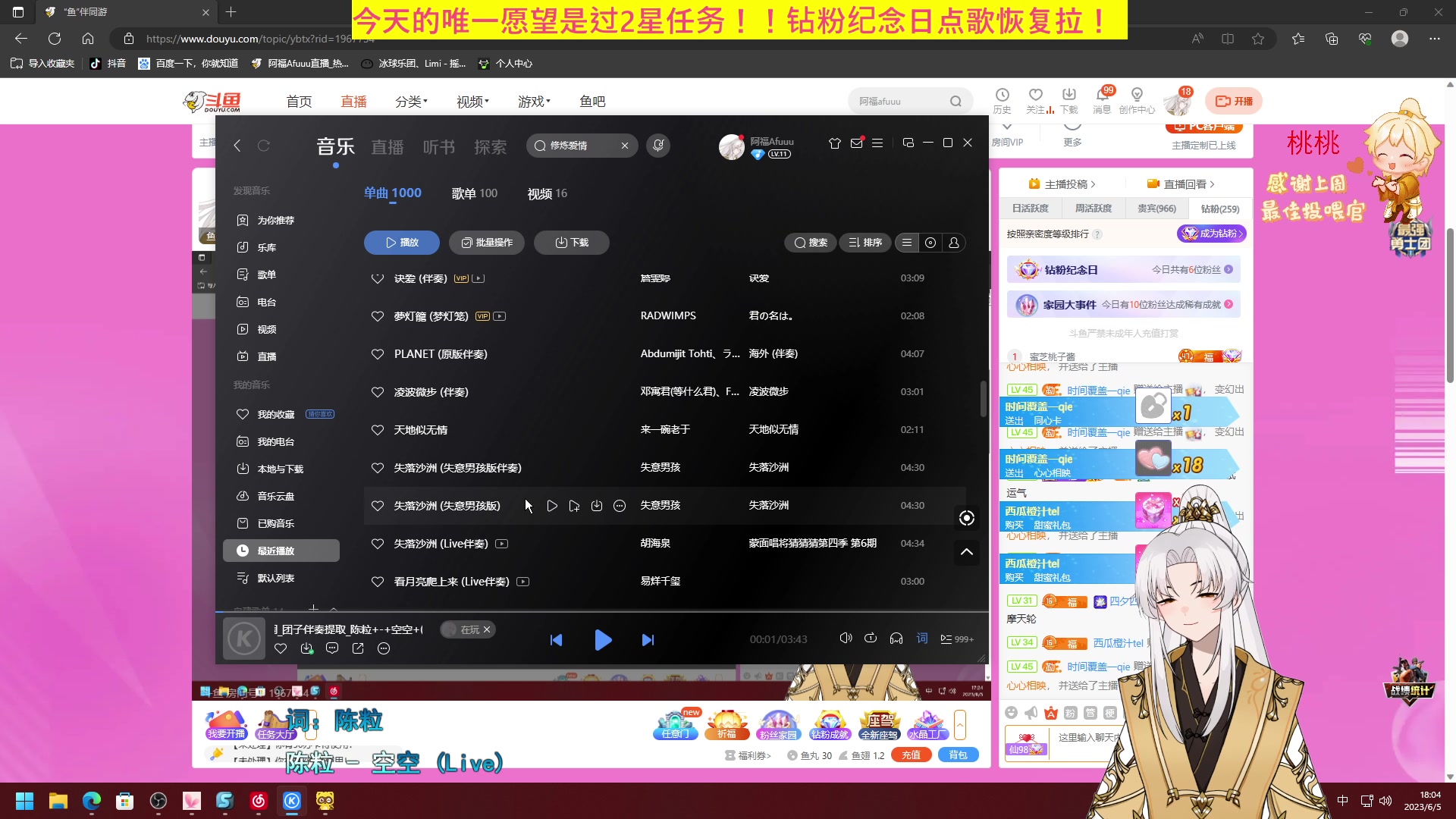1456x819 pixels.
Task: Open the volume control
Action: pos(846,639)
